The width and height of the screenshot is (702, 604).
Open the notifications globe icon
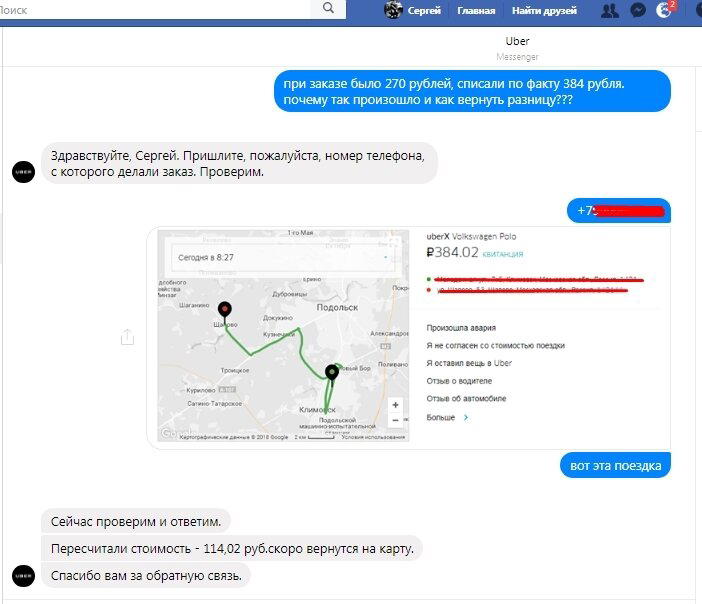663,10
